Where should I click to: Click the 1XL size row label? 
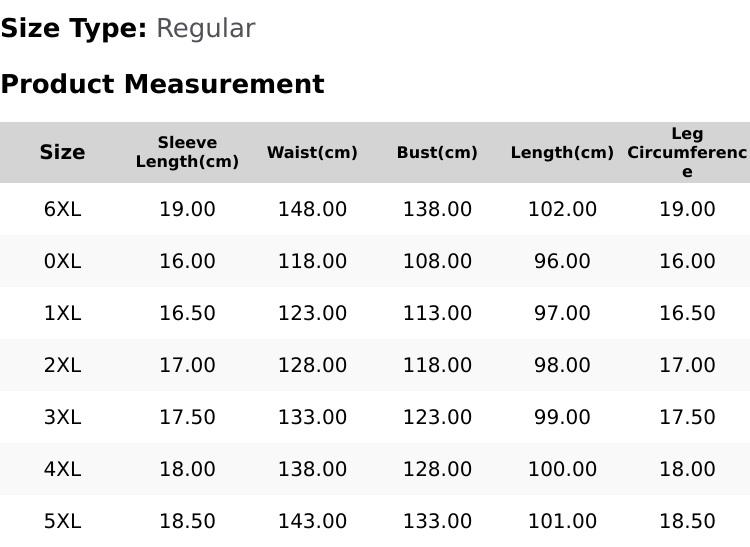coord(62,313)
